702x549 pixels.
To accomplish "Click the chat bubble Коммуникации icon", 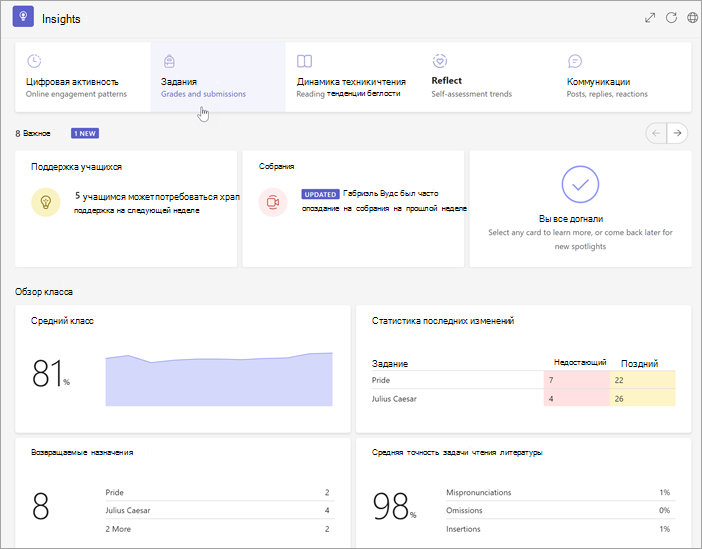I will point(575,61).
